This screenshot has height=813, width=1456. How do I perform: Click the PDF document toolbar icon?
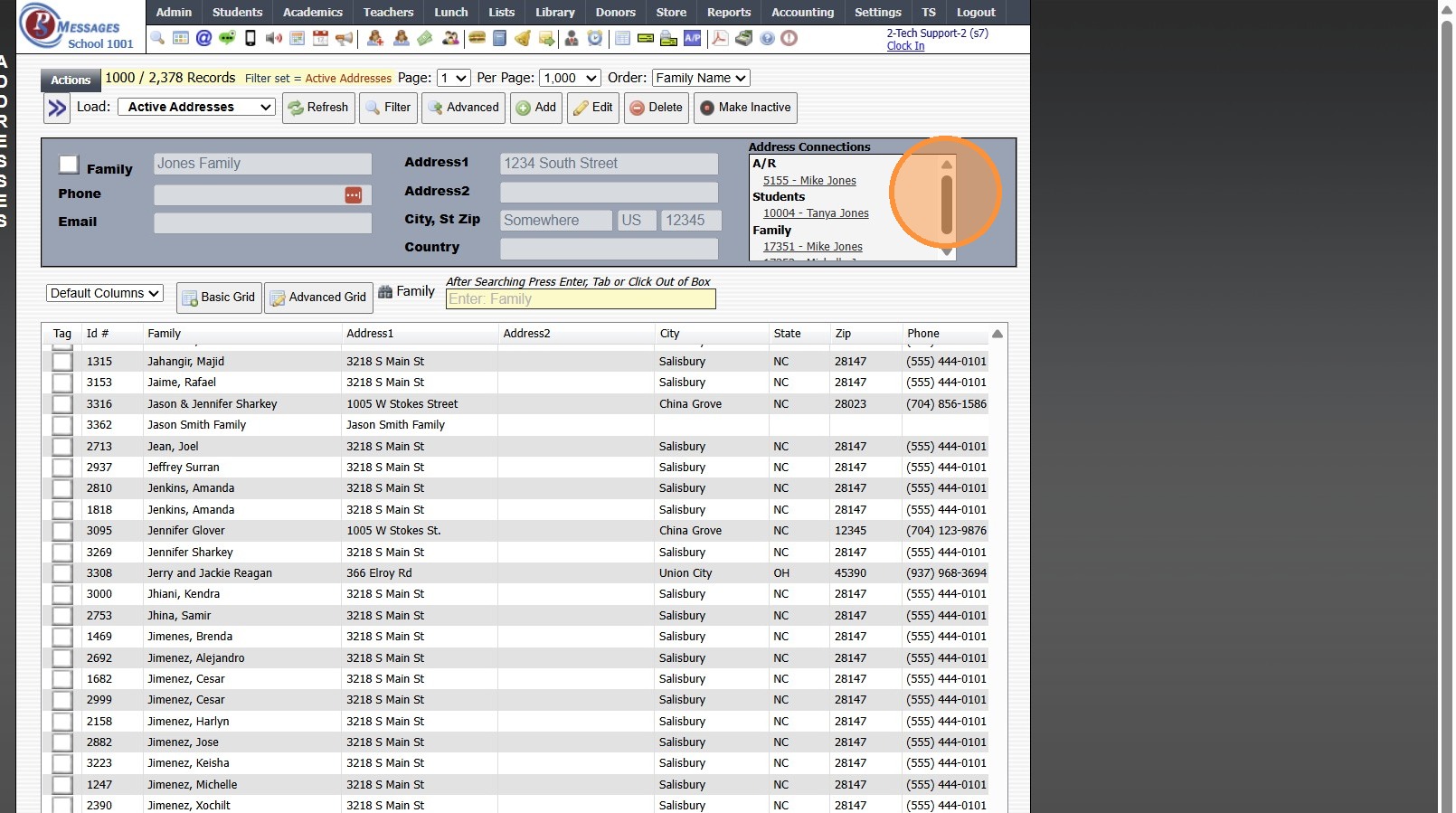(720, 38)
